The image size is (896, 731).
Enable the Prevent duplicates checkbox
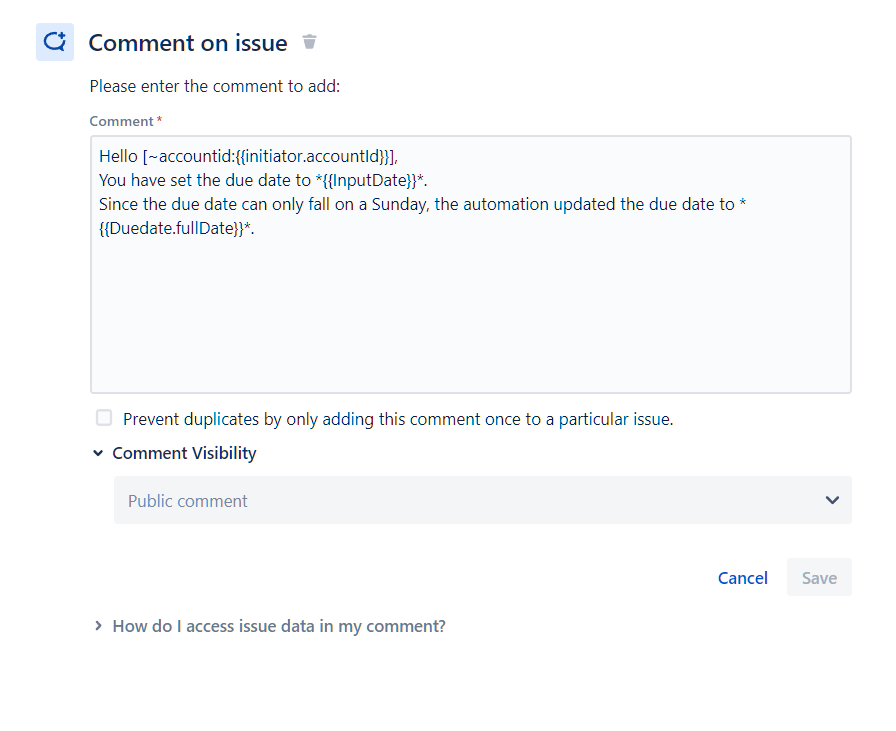(x=103, y=418)
